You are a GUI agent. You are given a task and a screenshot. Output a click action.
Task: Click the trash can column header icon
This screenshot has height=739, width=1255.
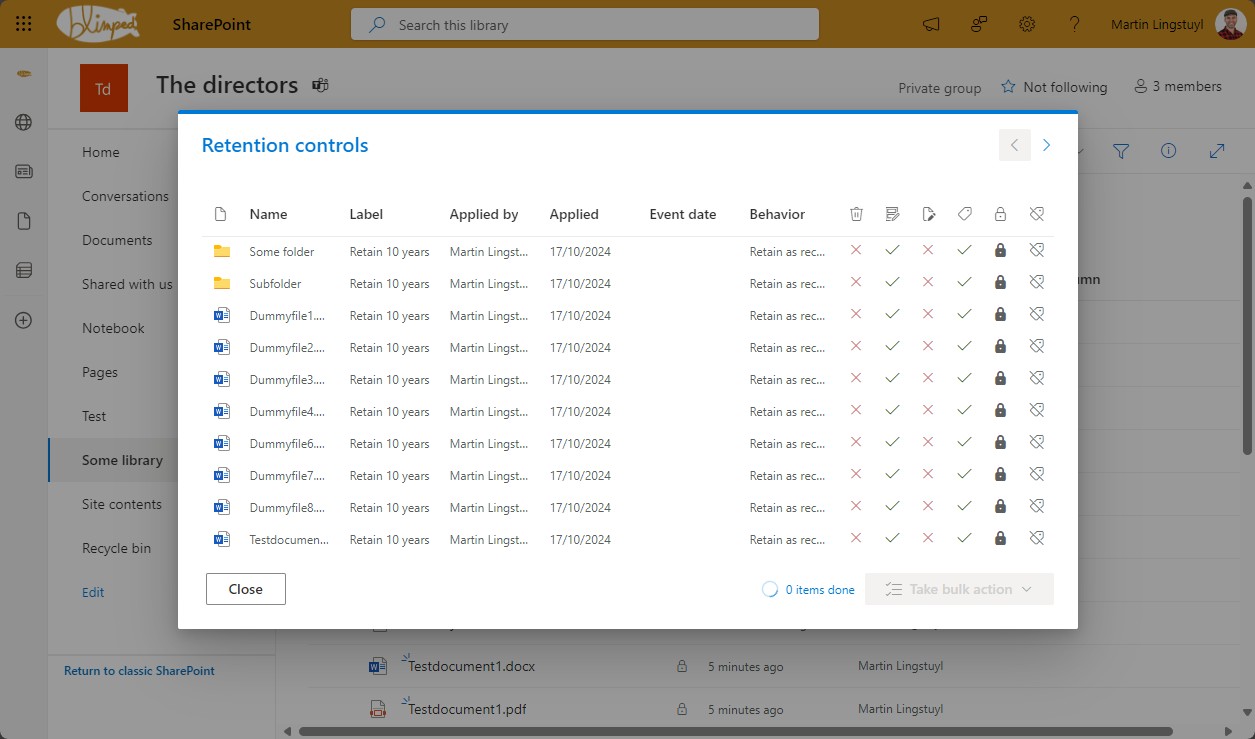(856, 214)
